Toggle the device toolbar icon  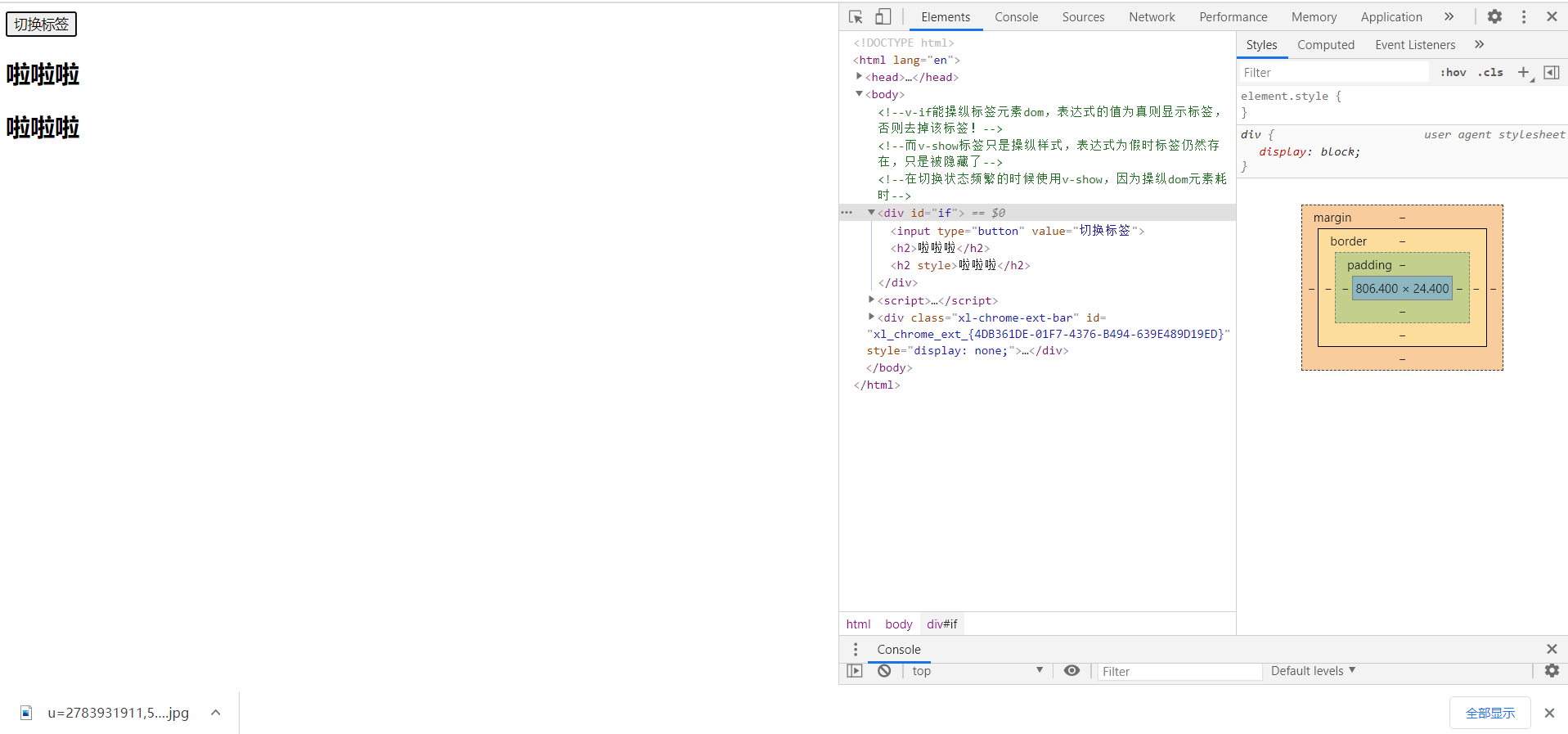click(x=883, y=16)
